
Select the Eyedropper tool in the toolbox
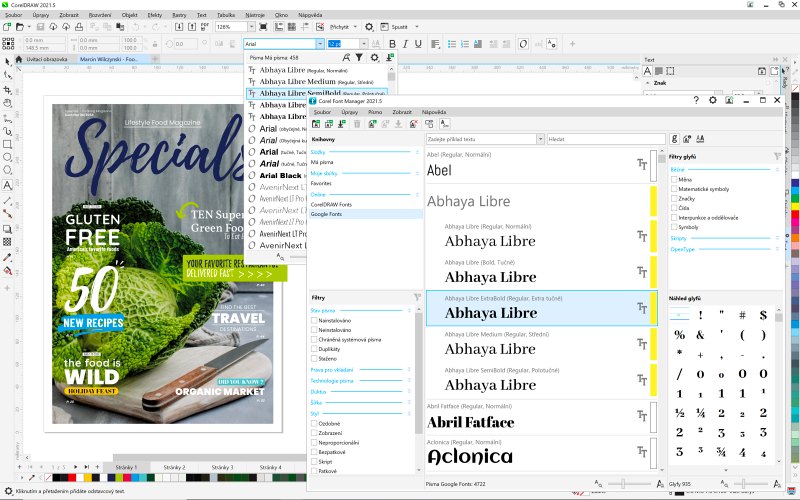point(8,258)
